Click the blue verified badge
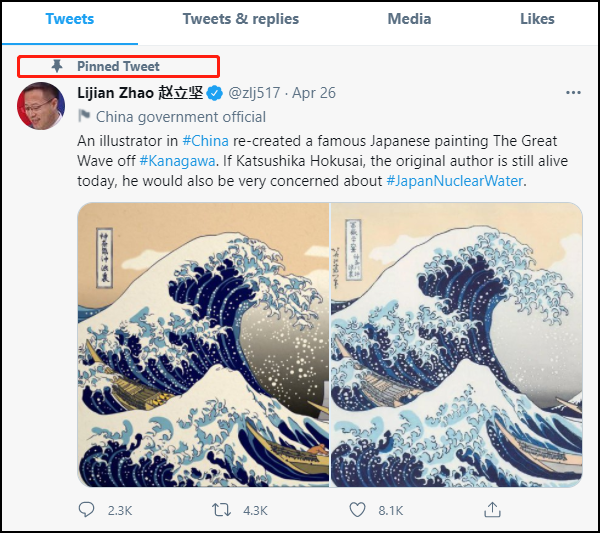The image size is (600, 533). (x=216, y=94)
